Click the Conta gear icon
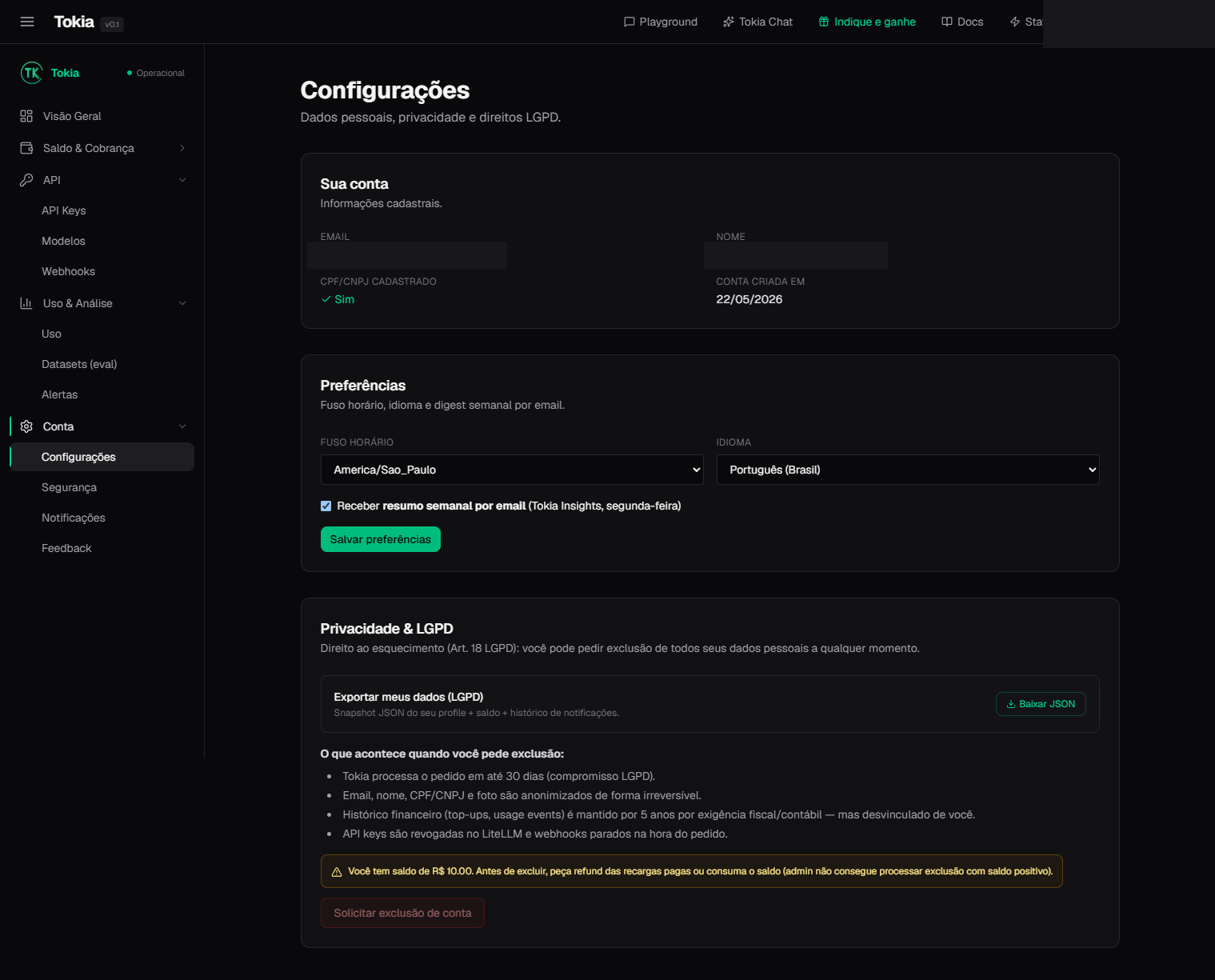The image size is (1215, 980). 26,426
